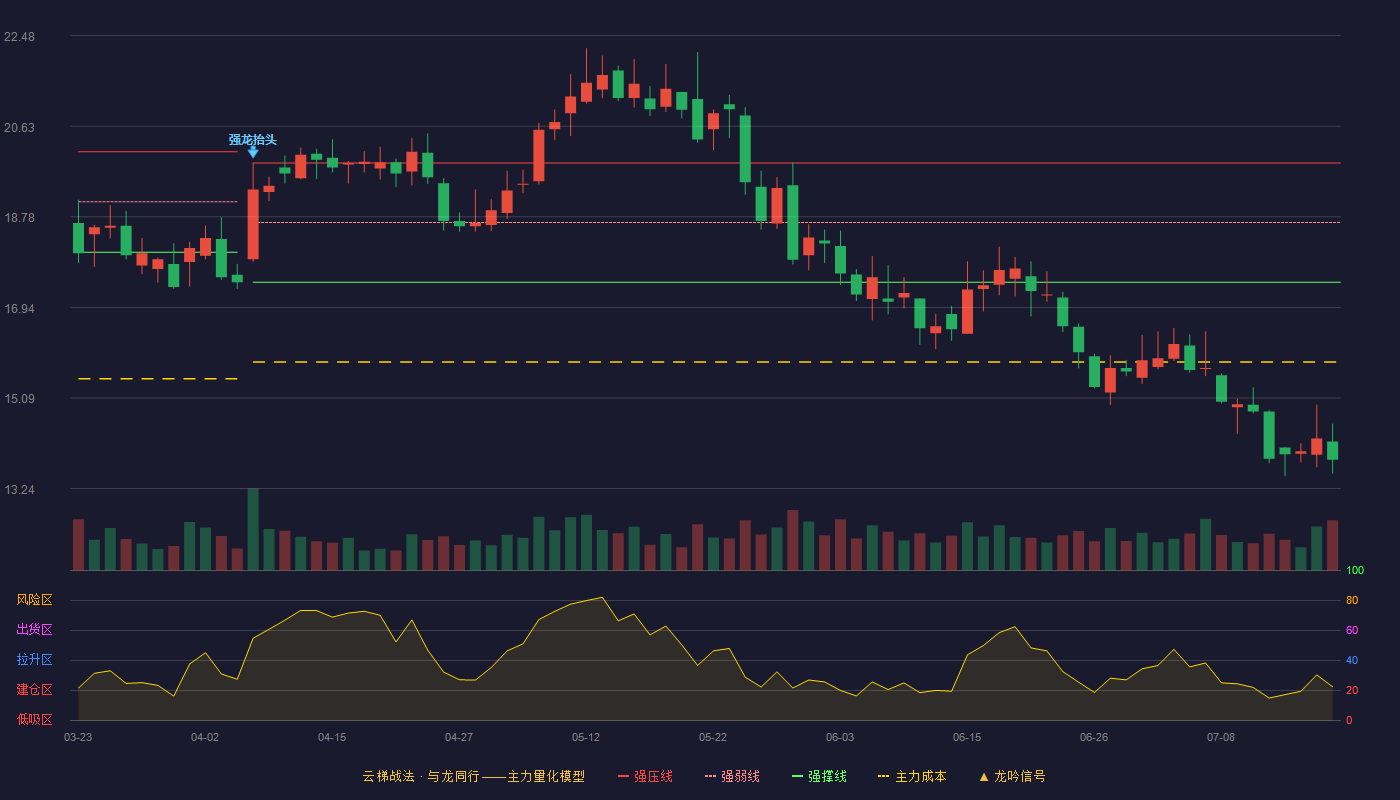Click the 13.24 price axis label

point(19,490)
